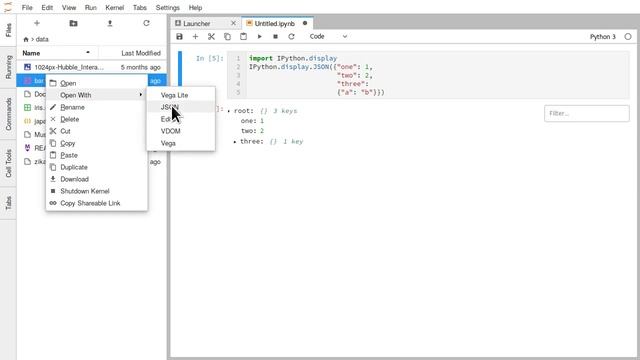Insert a cell below with toolbar plus
640x360 pixels.
pyautogui.click(x=195, y=36)
